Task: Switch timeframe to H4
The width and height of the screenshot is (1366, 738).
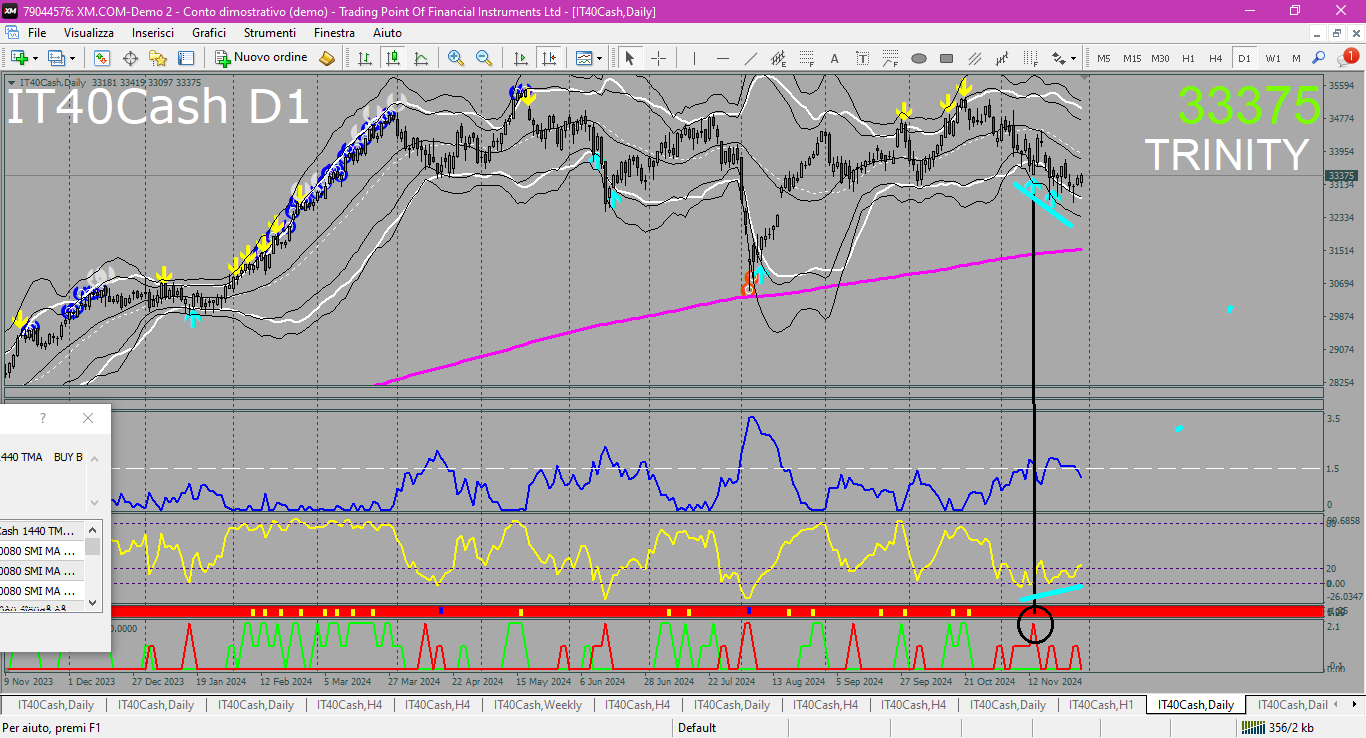Action: (x=1216, y=58)
